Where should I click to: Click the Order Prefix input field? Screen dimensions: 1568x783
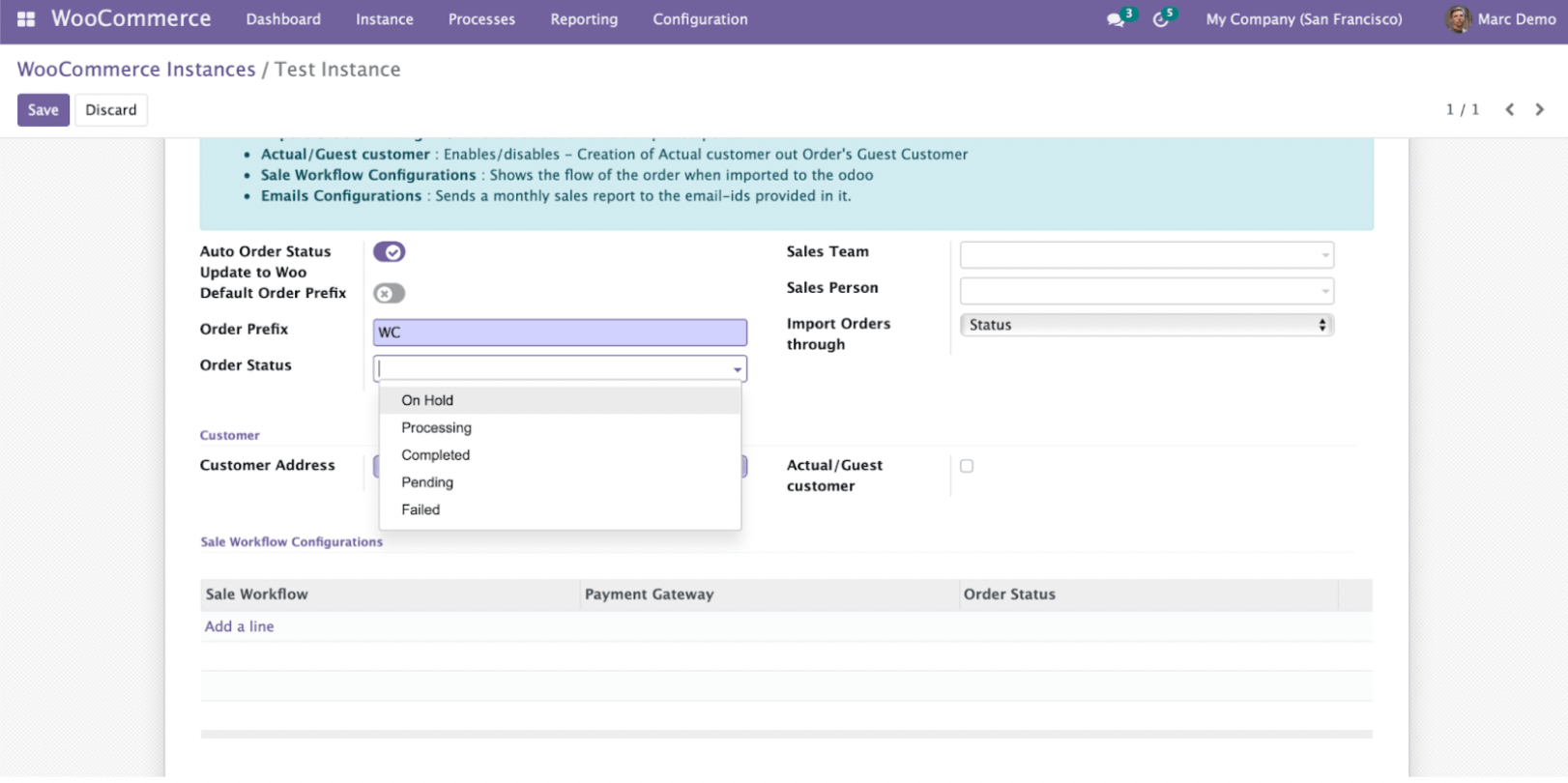(559, 333)
